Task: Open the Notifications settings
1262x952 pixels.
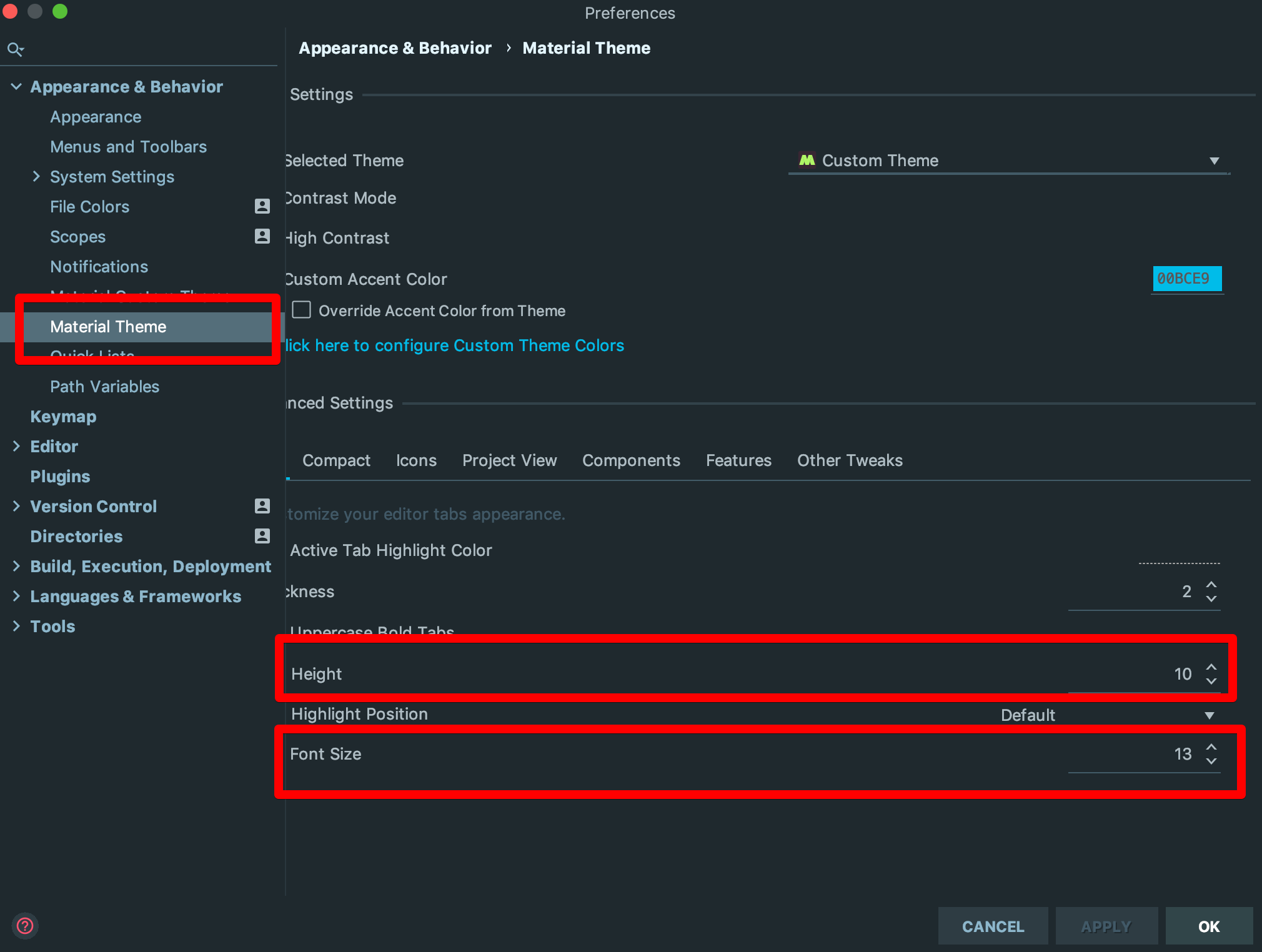Action: tap(99, 267)
